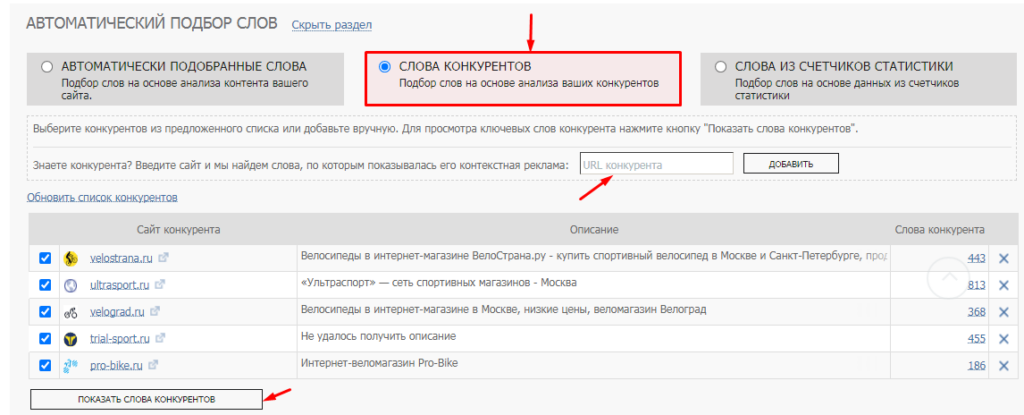Click the pro-bike.ru site favicon
Viewport: 1024px width, 415px height.
pos(70,366)
